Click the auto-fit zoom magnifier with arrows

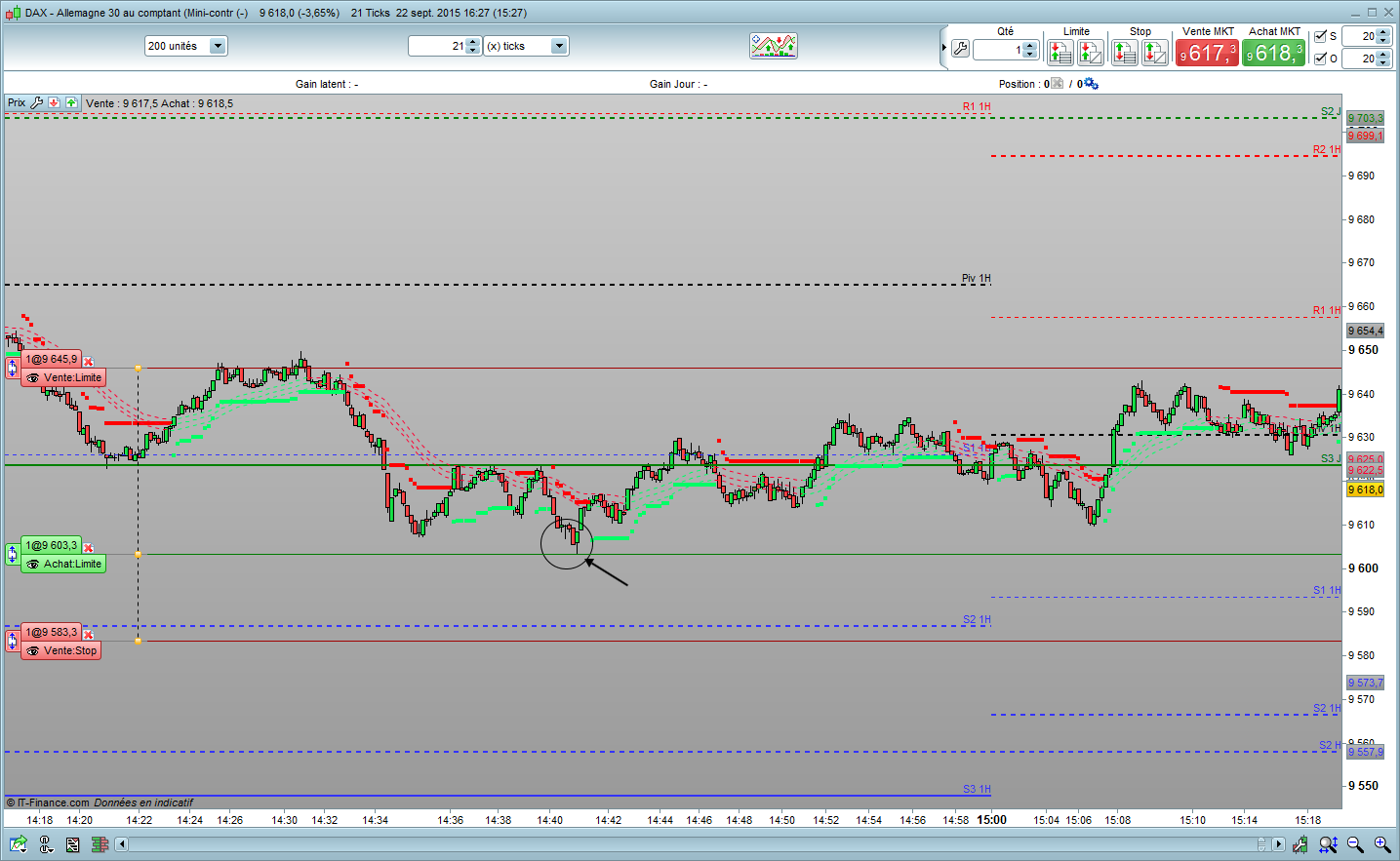(x=1328, y=844)
